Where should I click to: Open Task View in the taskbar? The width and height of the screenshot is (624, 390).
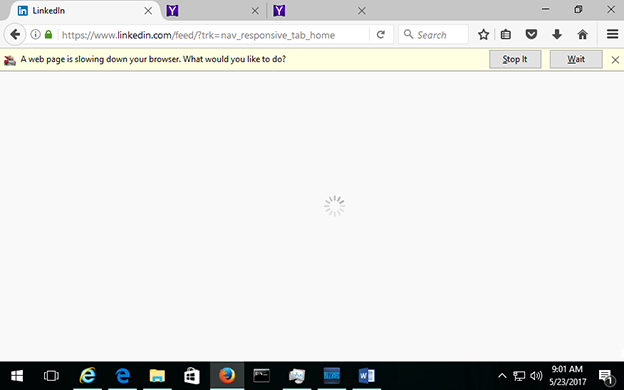coord(51,376)
